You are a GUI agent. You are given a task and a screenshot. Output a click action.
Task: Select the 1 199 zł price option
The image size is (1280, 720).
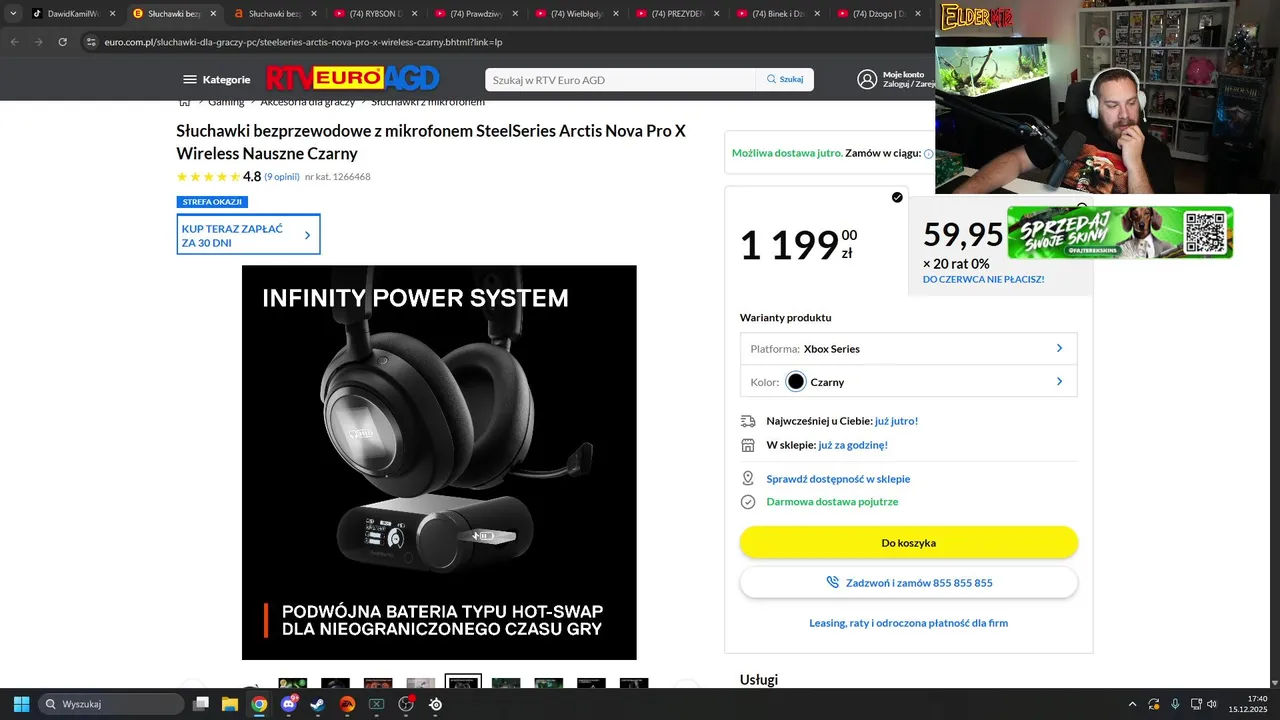pos(815,244)
